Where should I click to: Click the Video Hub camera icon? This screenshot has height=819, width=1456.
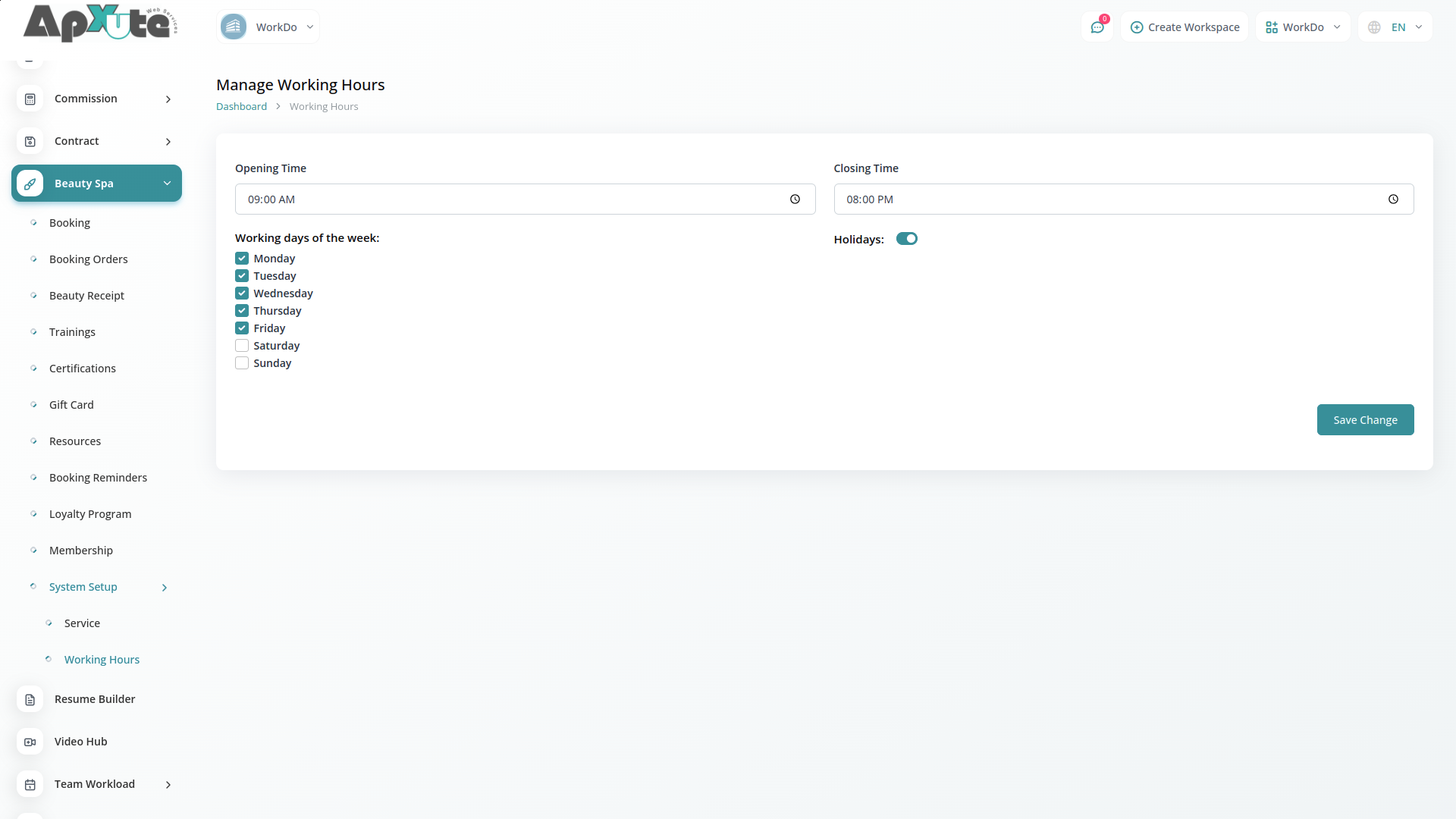pos(30,742)
